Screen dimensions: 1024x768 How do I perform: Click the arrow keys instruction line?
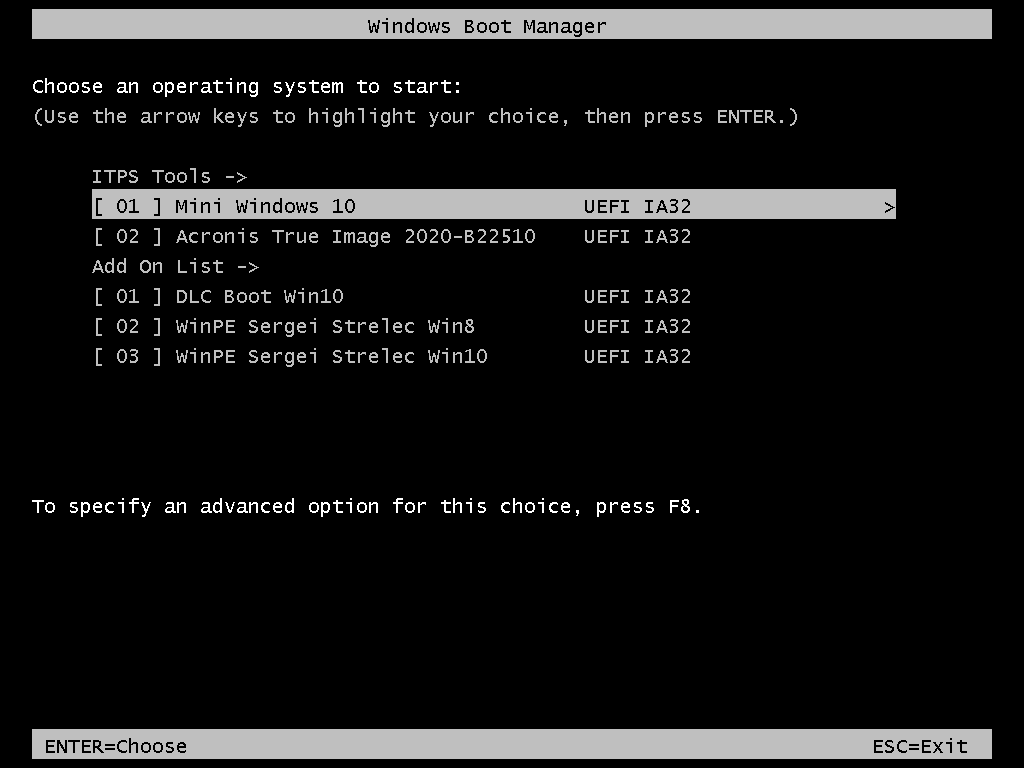point(415,117)
